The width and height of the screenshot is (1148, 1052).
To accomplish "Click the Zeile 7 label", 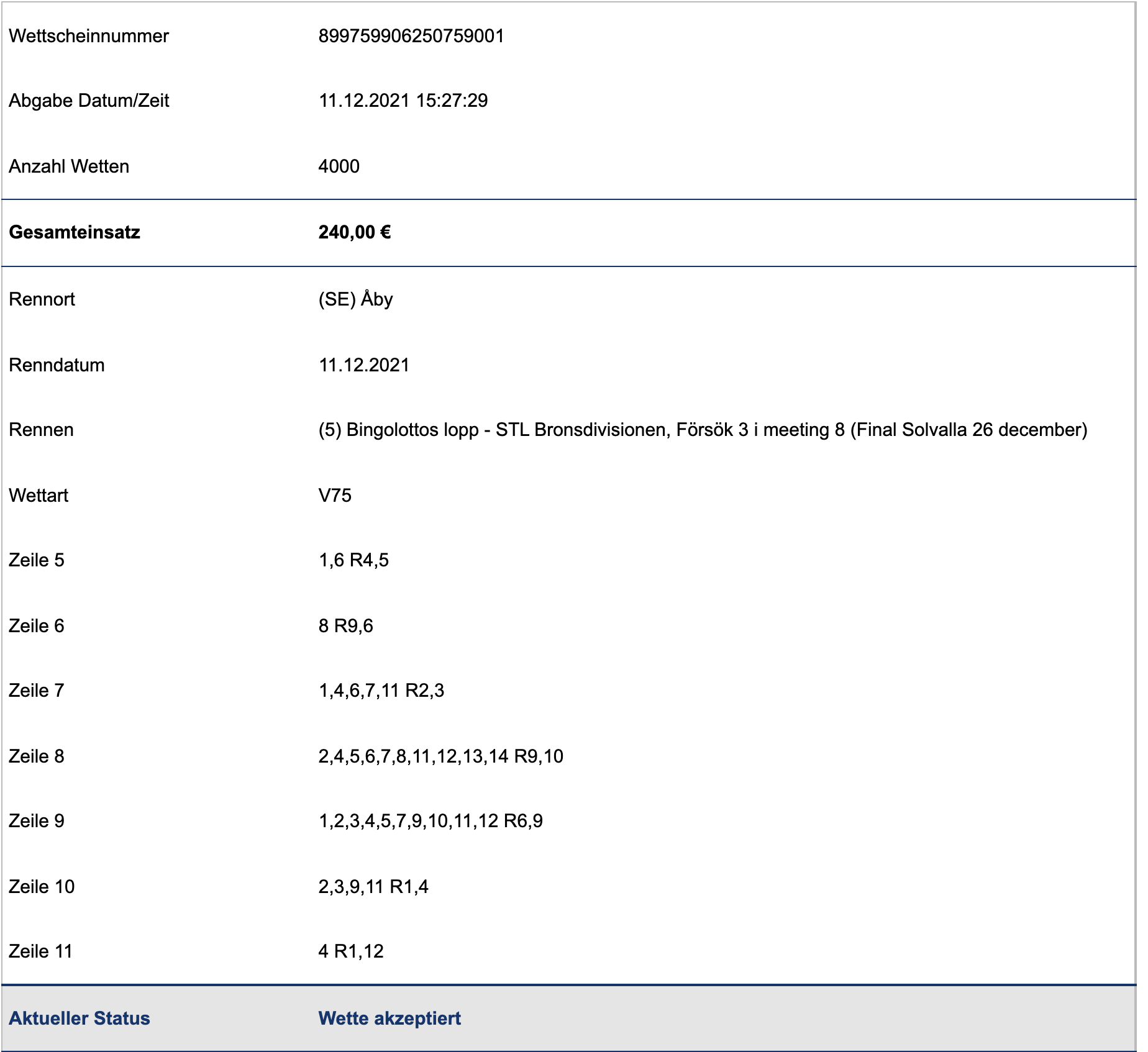I will (37, 691).
